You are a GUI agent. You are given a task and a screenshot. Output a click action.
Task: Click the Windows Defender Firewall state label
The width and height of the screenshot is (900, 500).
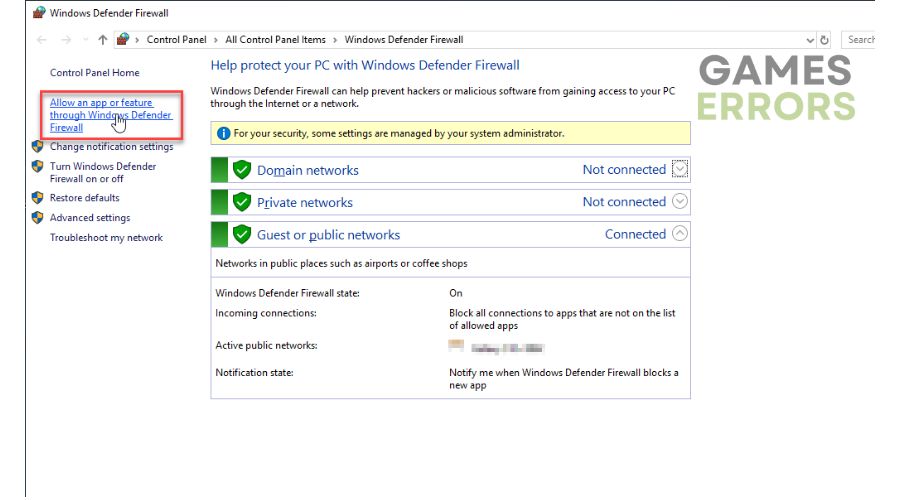pos(288,293)
